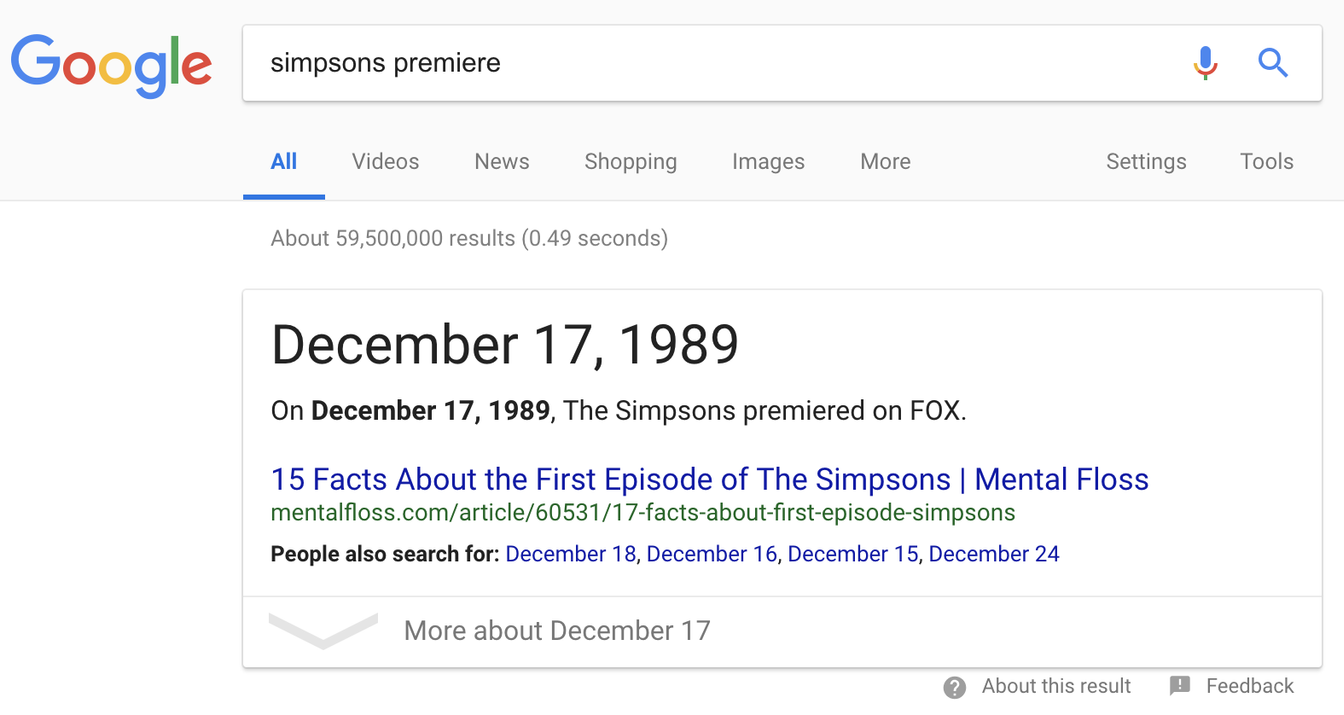1344x715 pixels.
Task: Open the More search categories menu
Action: pyautogui.click(x=884, y=161)
